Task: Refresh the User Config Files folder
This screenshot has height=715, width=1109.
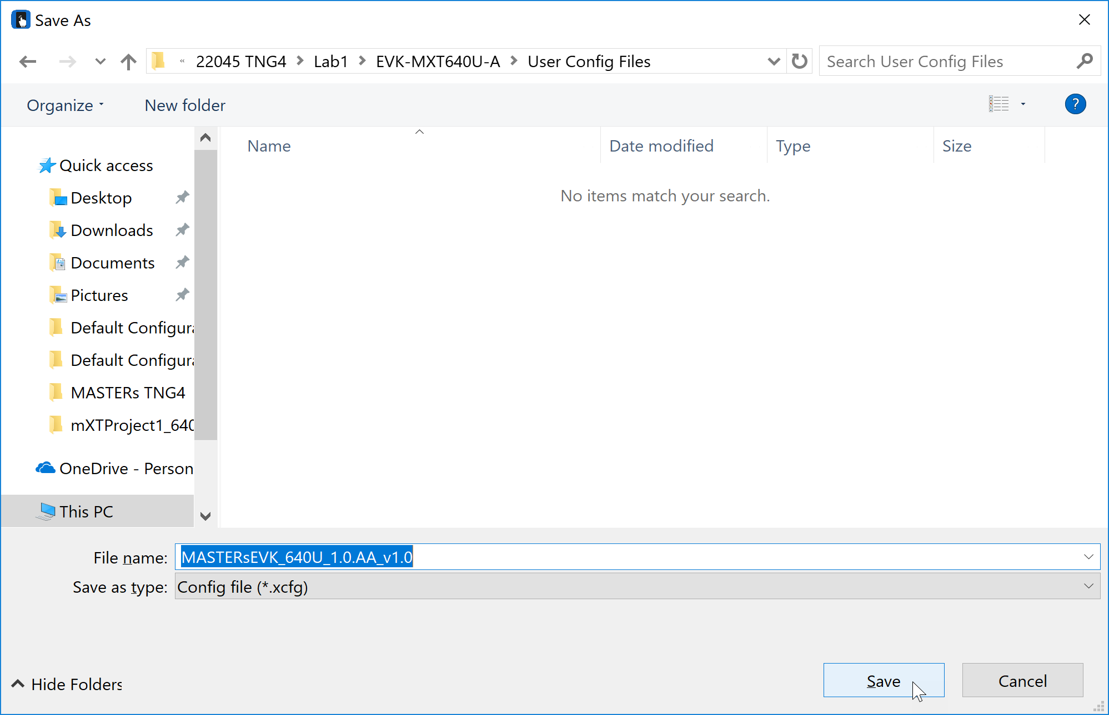Action: (x=799, y=62)
